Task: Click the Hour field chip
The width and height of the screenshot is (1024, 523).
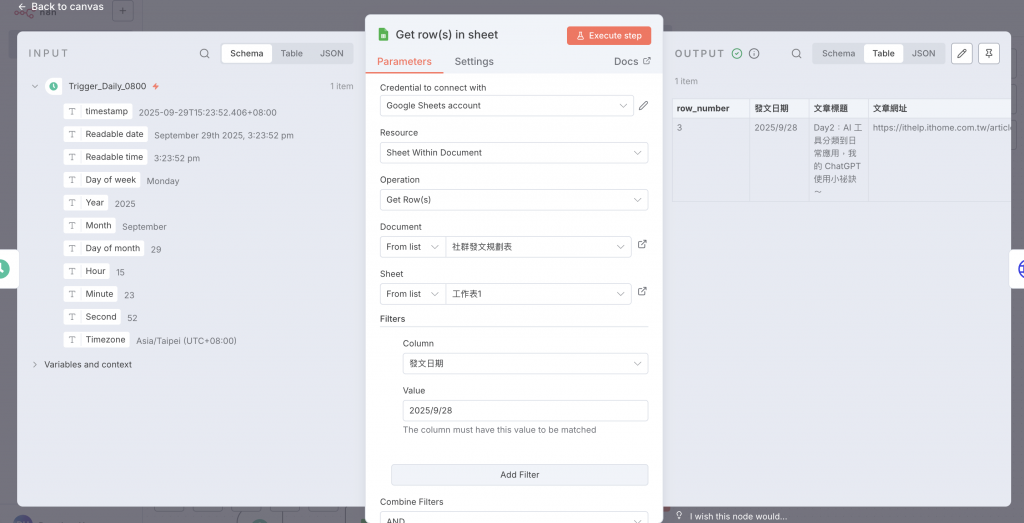Action: (x=87, y=271)
